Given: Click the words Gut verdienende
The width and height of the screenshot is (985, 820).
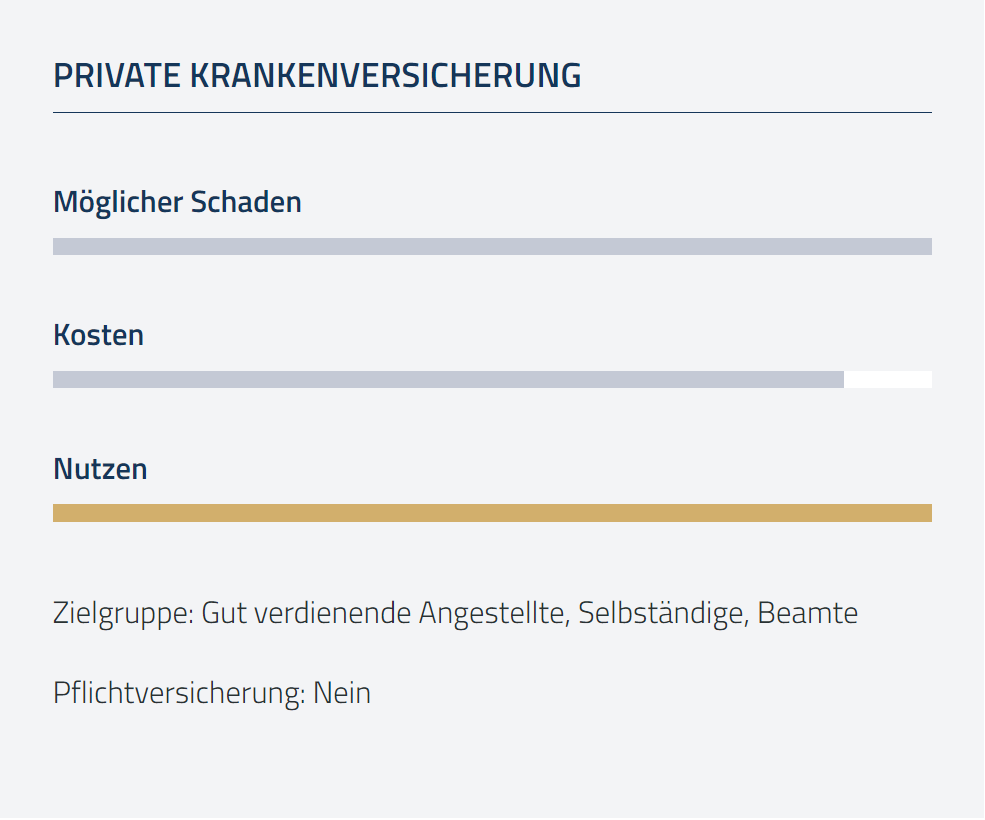Looking at the screenshot, I should point(306,613).
